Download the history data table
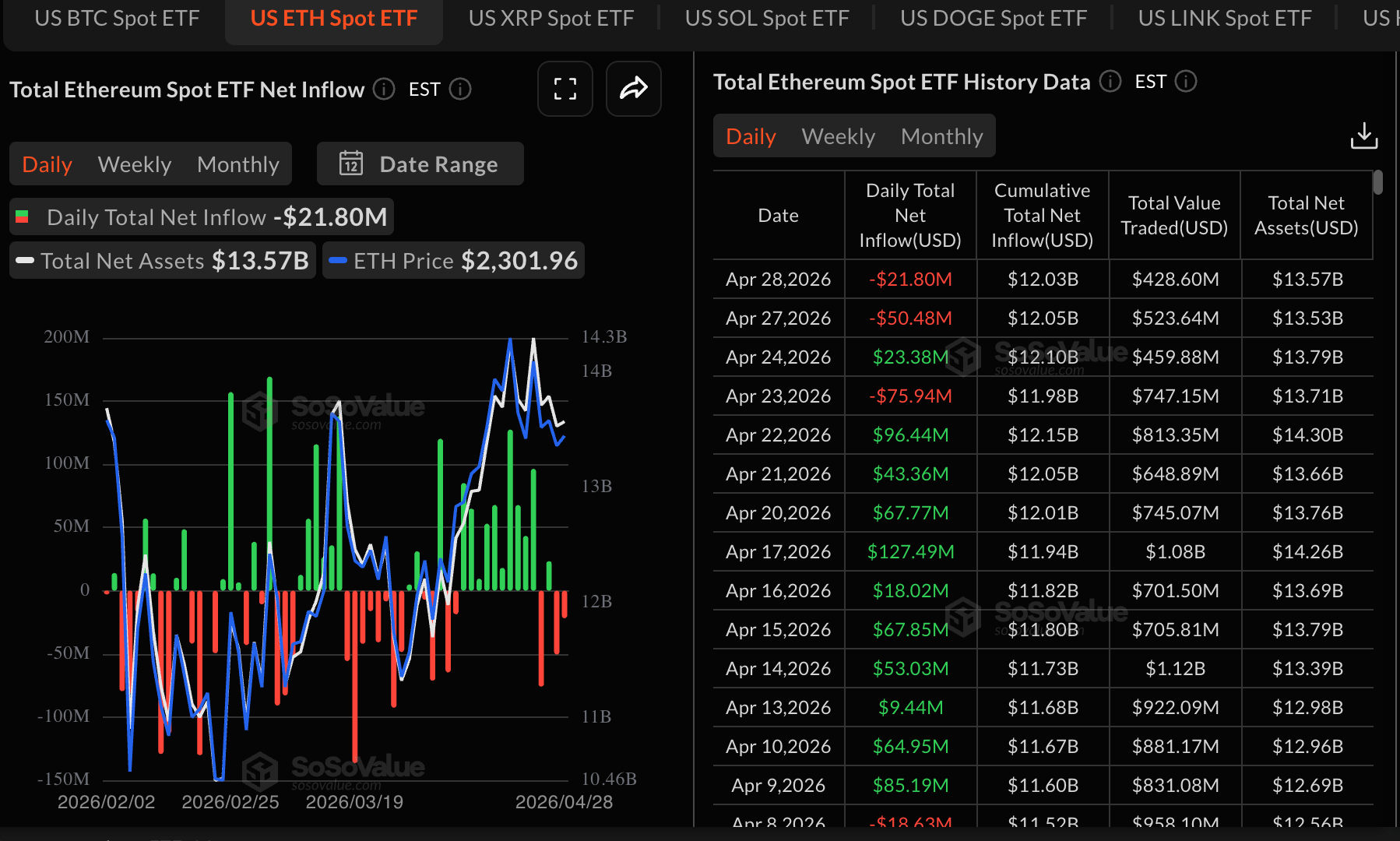Viewport: 1400px width, 841px height. click(x=1363, y=135)
